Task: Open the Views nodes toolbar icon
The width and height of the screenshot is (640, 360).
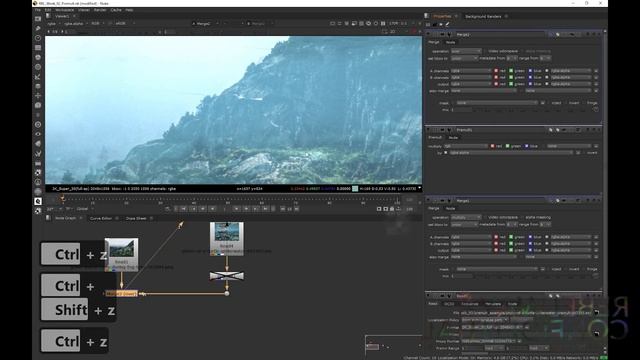Action: coord(38,134)
